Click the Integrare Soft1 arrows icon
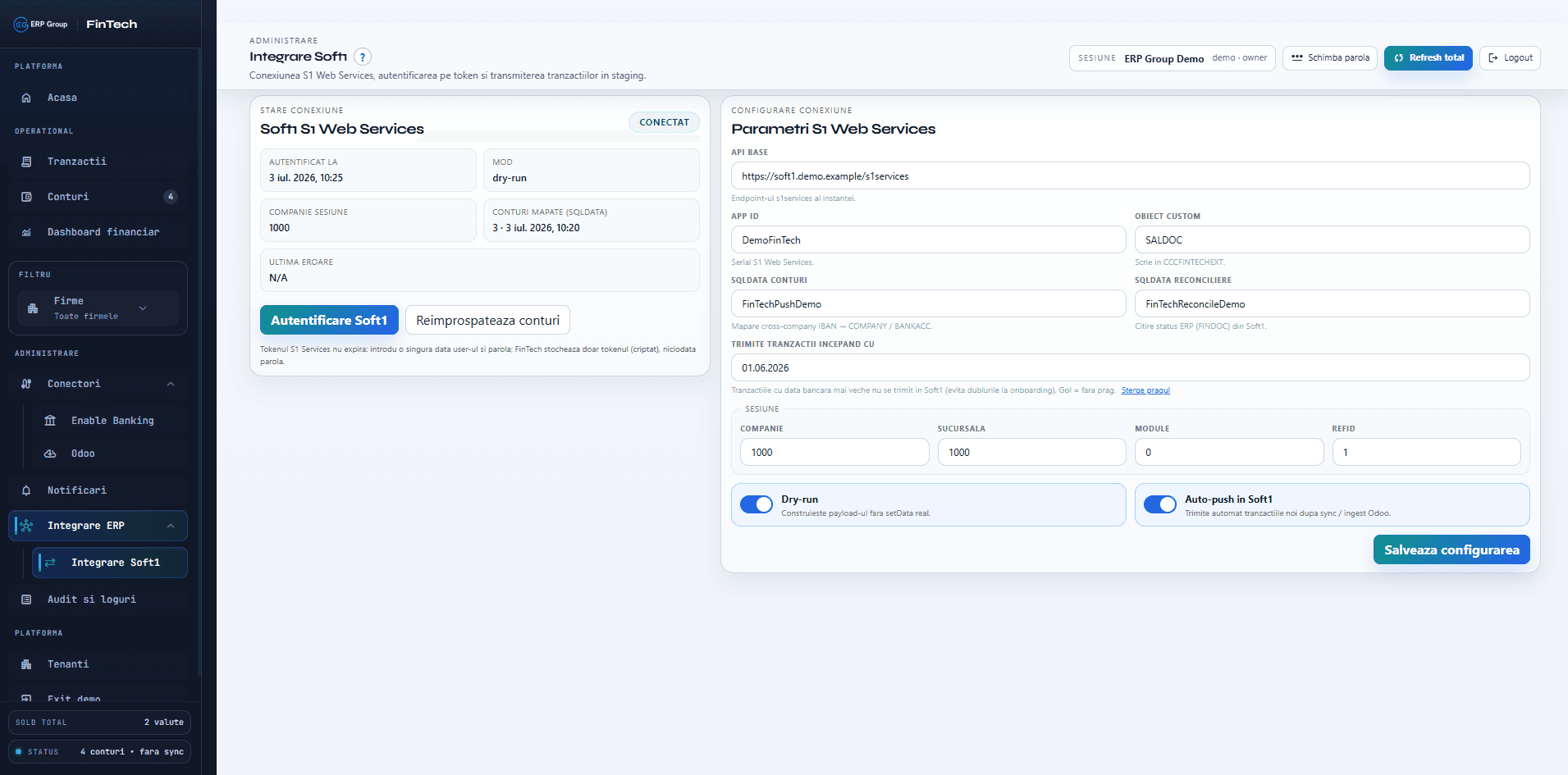The width and height of the screenshot is (1568, 775). [x=50, y=563]
